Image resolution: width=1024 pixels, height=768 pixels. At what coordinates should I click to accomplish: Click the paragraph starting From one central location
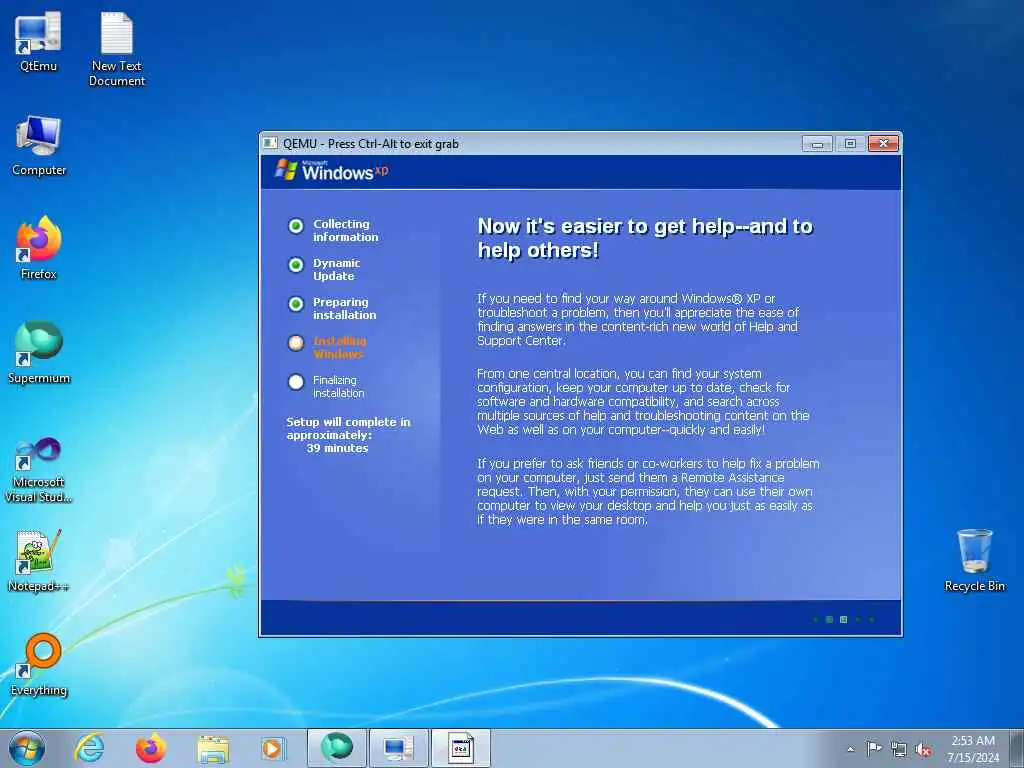643,401
